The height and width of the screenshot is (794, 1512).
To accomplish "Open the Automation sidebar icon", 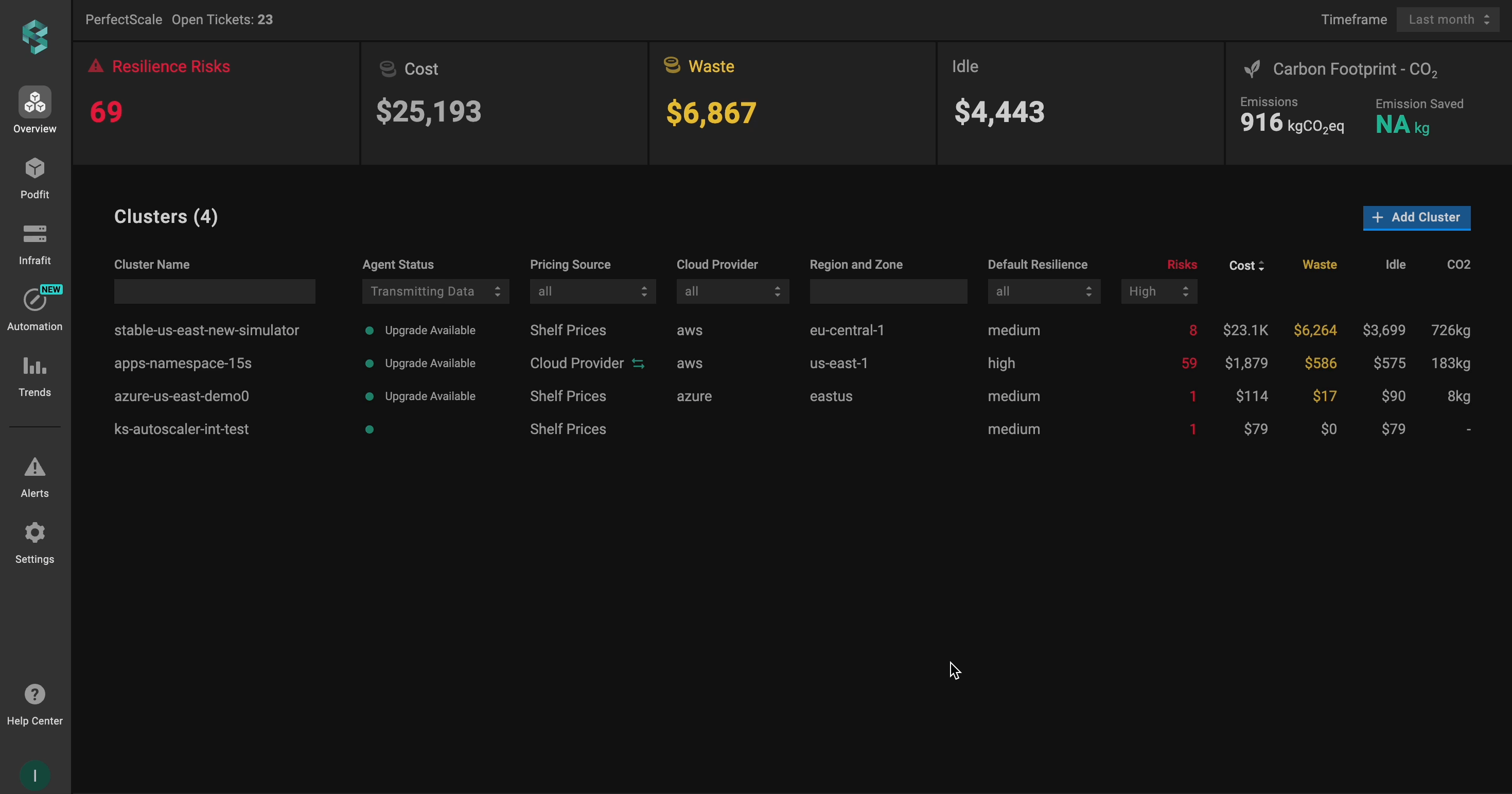I will pyautogui.click(x=34, y=300).
